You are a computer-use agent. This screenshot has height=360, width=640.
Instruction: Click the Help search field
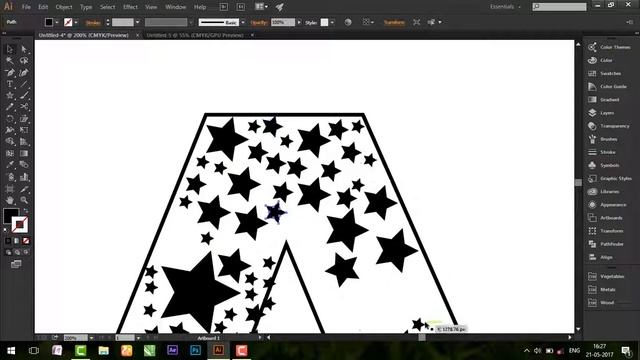560,7
